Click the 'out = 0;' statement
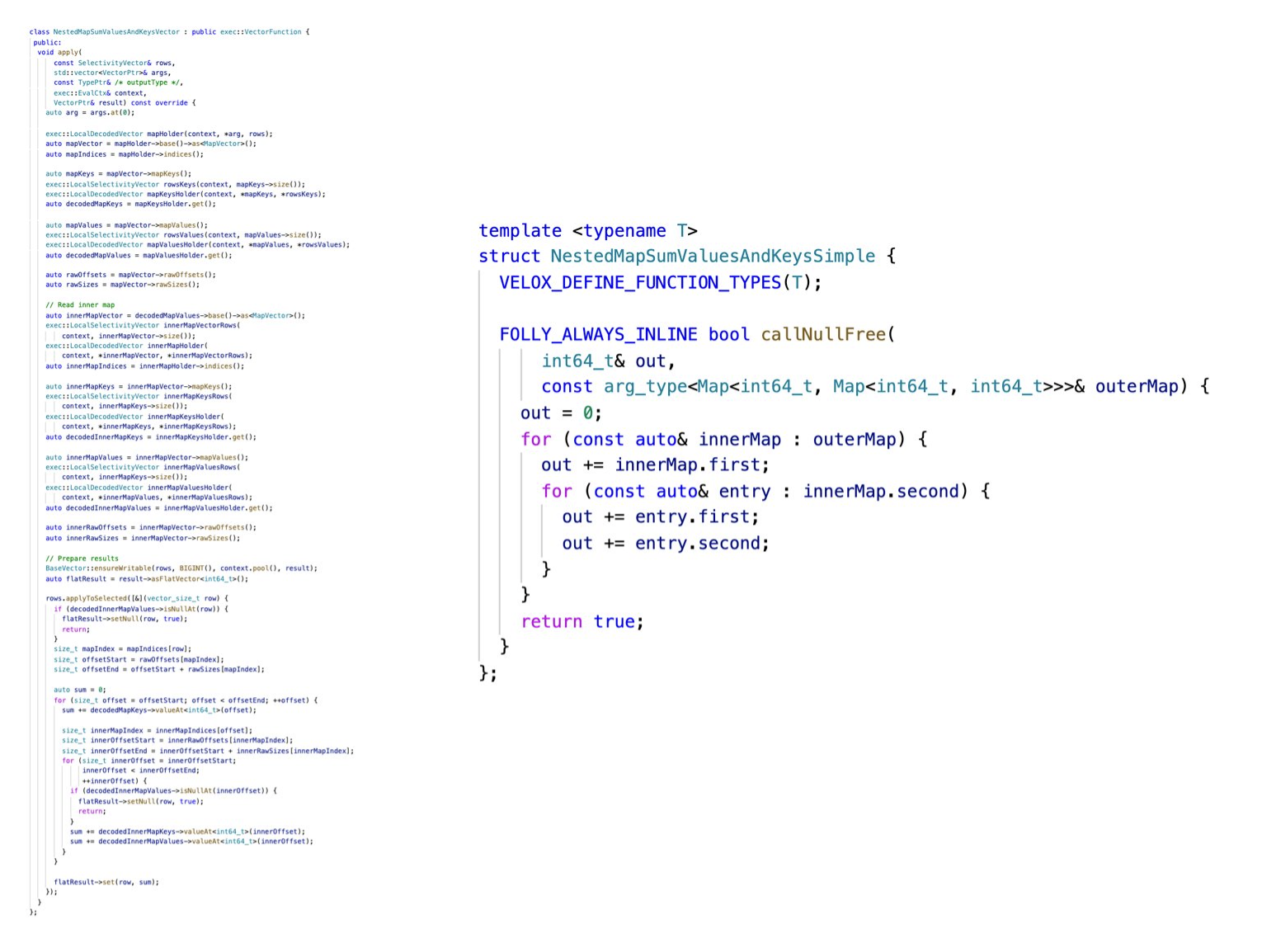This screenshot has width=1262, height=952. (x=560, y=413)
